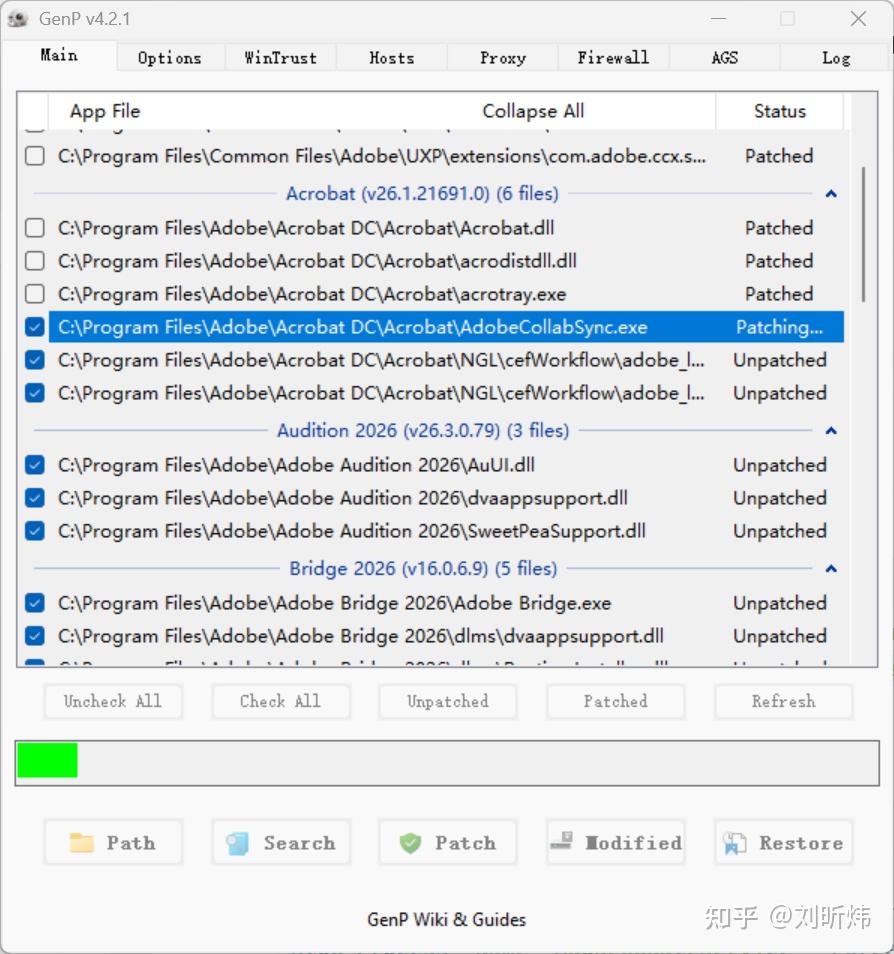The width and height of the screenshot is (894, 954).
Task: Collapse the Audition 2026 group chevron
Action: (831, 431)
